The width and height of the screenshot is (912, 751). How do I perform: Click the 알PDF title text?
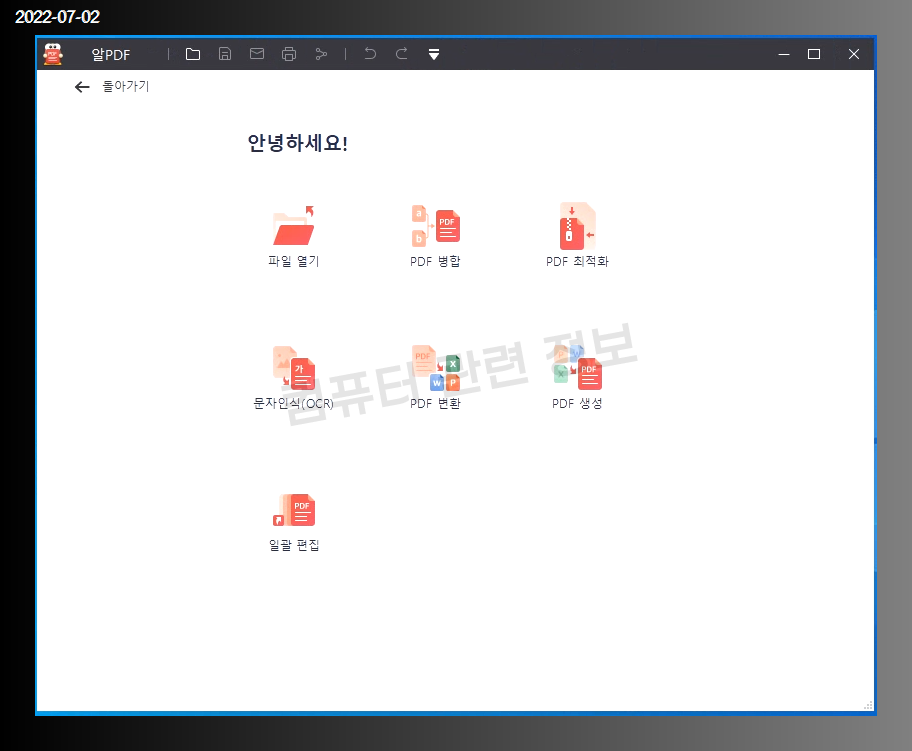point(111,55)
